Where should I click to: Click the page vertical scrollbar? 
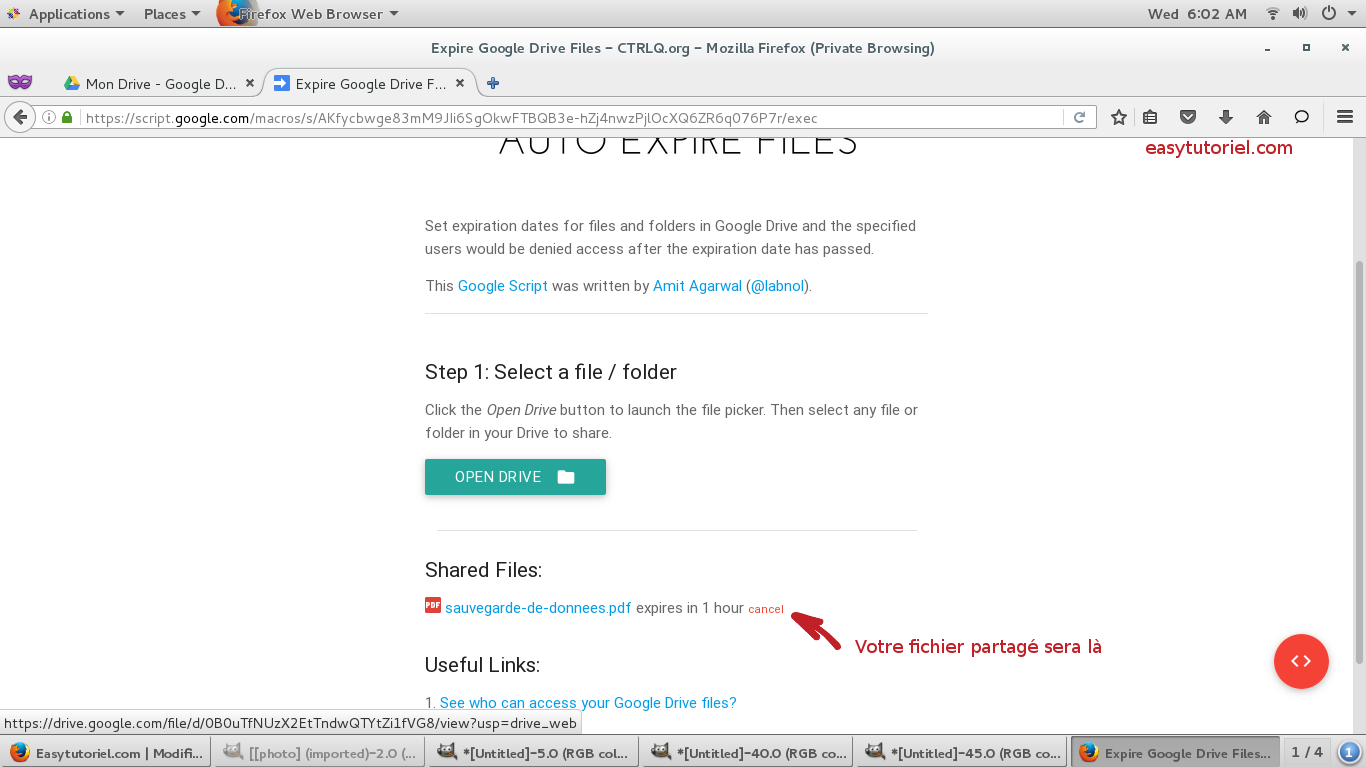tap(1358, 460)
